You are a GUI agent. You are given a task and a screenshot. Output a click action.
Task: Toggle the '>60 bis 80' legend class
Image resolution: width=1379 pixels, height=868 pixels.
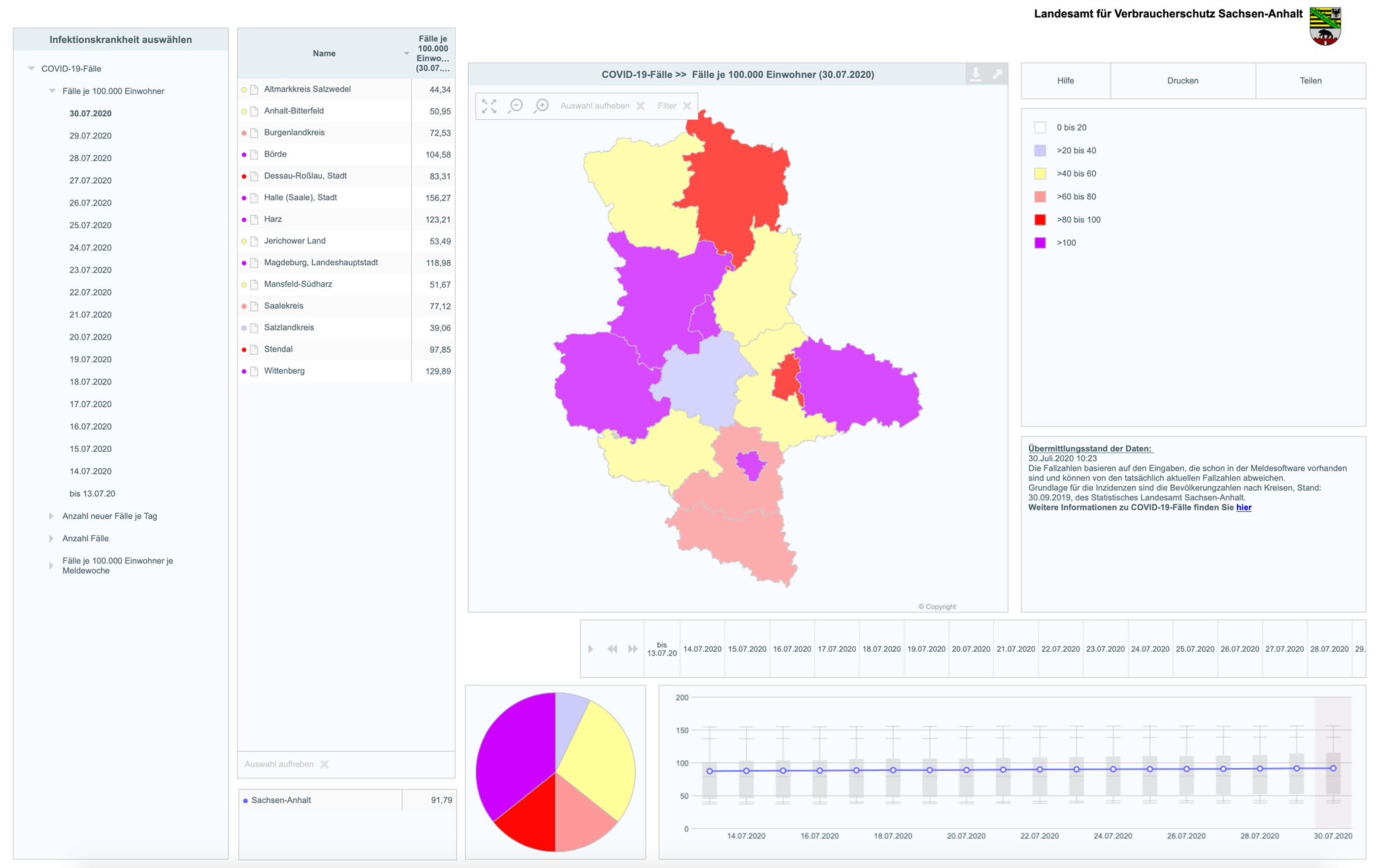(x=1040, y=197)
